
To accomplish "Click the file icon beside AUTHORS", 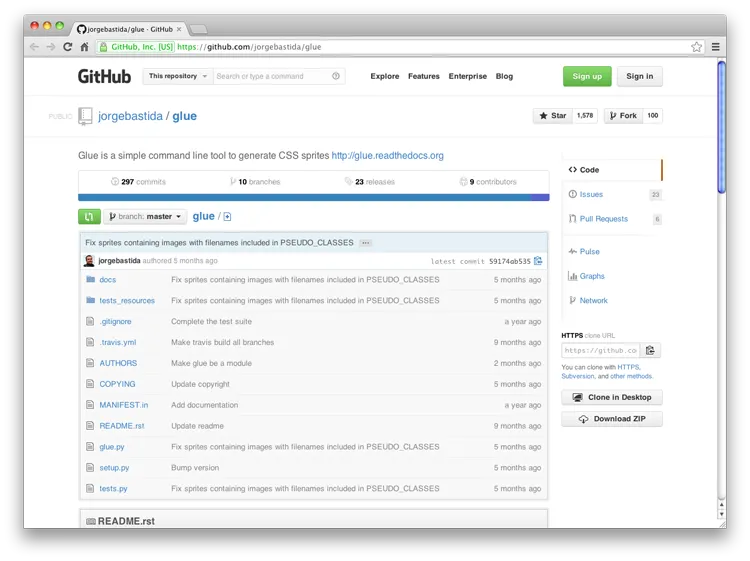I will (90, 363).
